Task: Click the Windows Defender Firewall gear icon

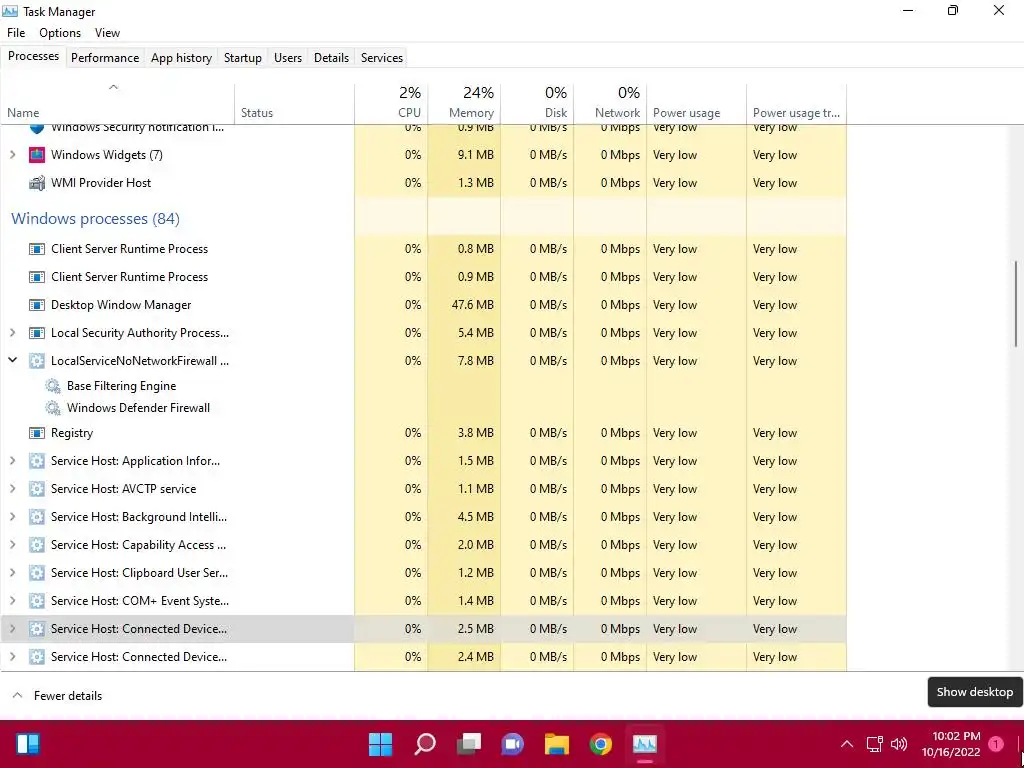Action: pyautogui.click(x=52, y=408)
